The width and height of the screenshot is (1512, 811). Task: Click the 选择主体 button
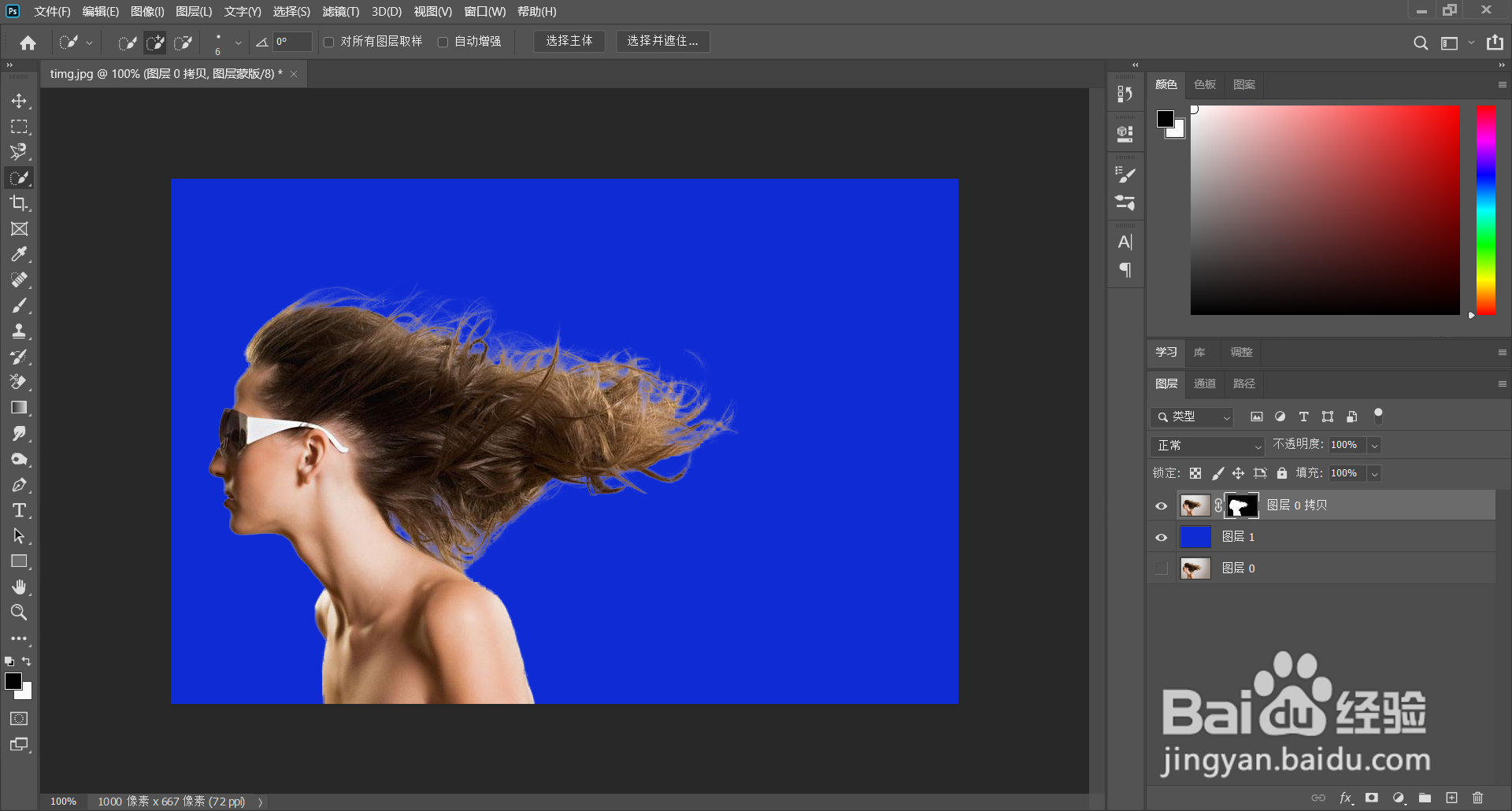[x=569, y=41]
